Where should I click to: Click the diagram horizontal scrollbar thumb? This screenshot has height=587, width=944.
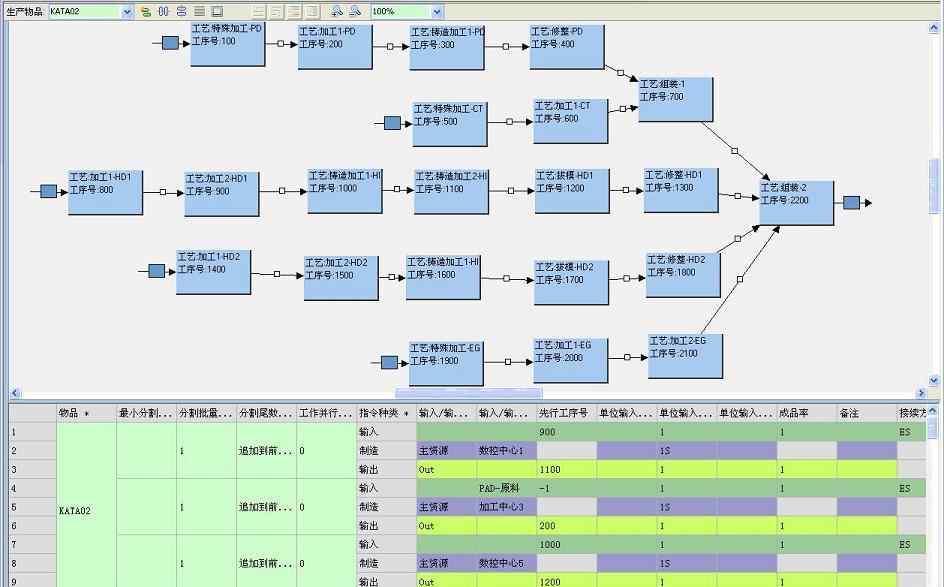click(468, 393)
